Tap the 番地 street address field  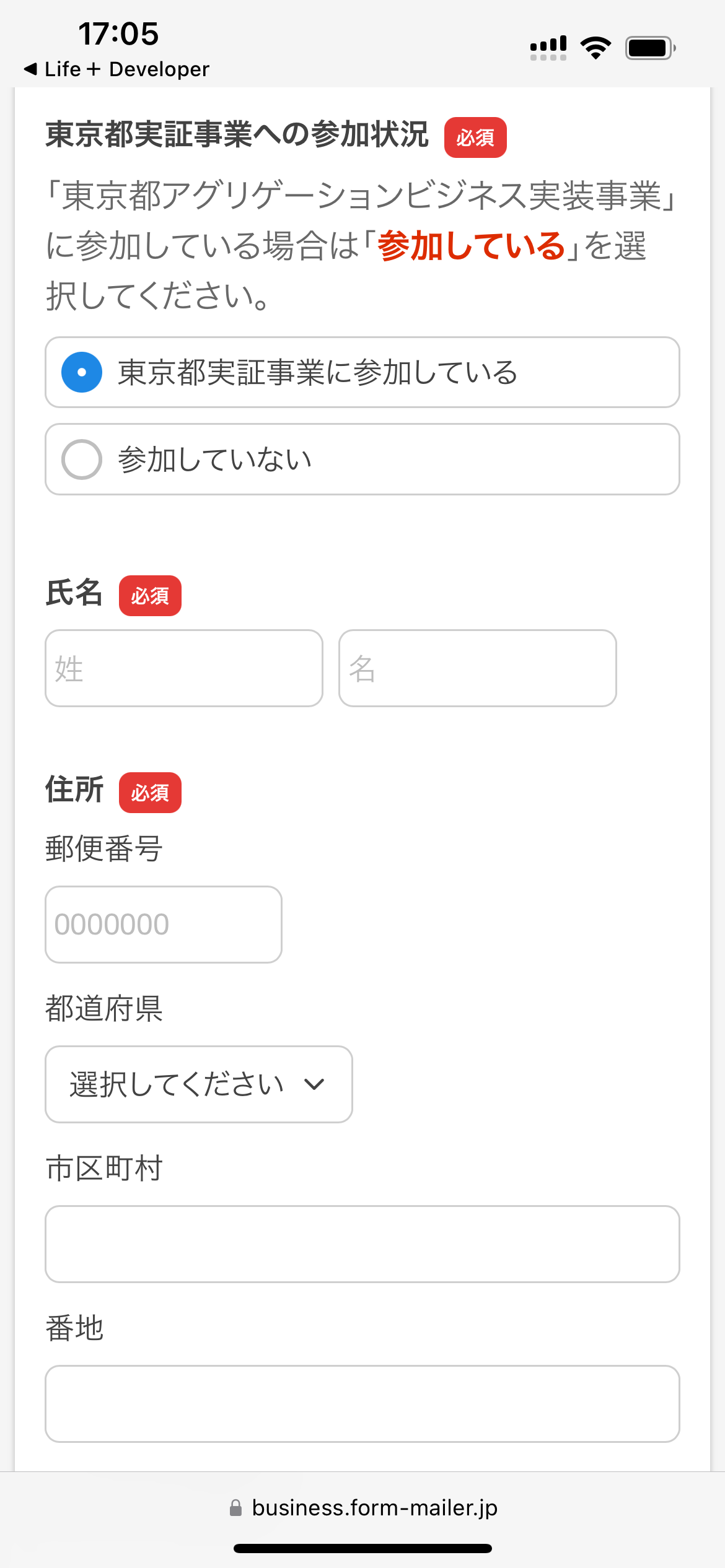(362, 1404)
